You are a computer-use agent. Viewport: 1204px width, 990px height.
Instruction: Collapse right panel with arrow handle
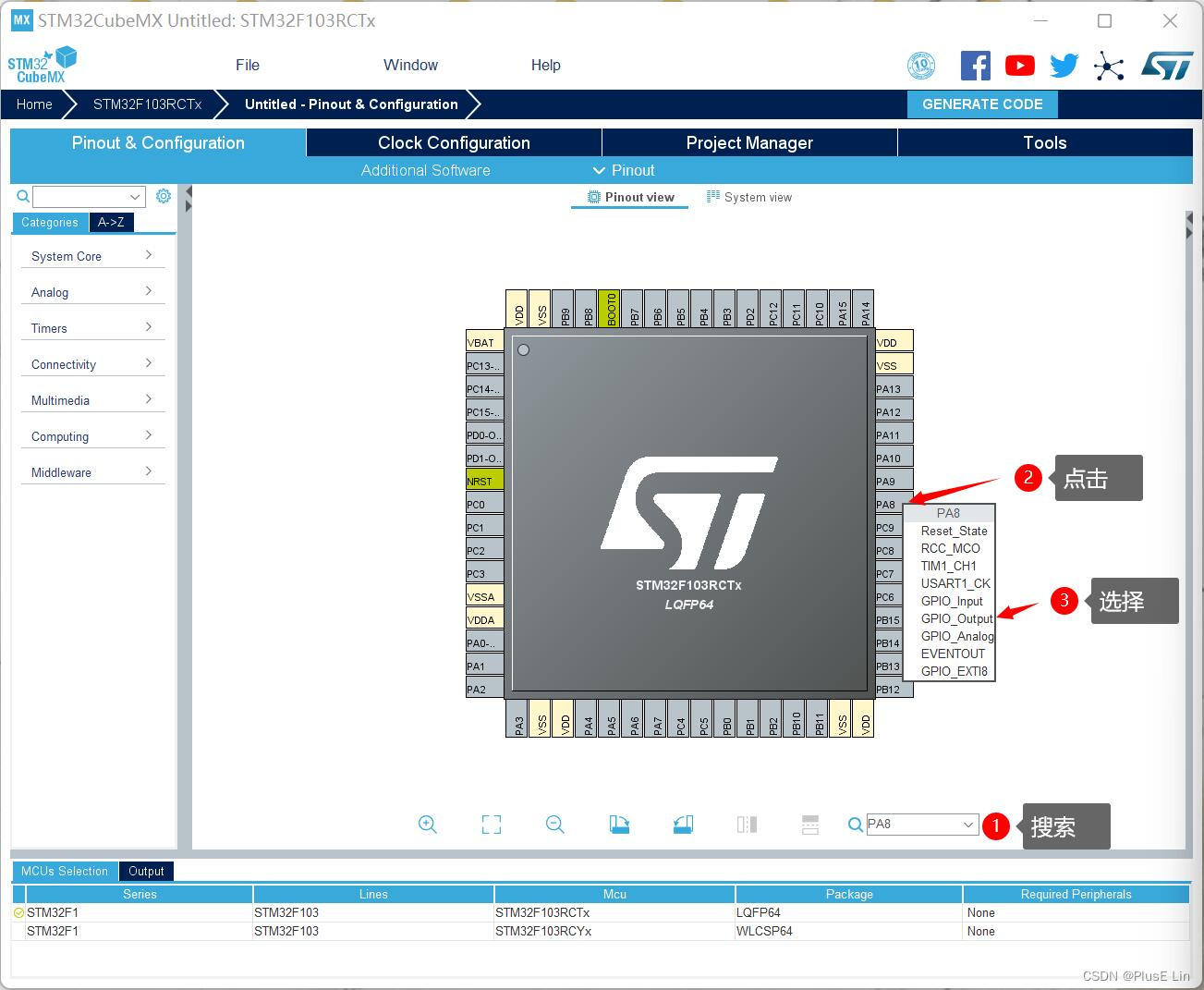point(1189,226)
